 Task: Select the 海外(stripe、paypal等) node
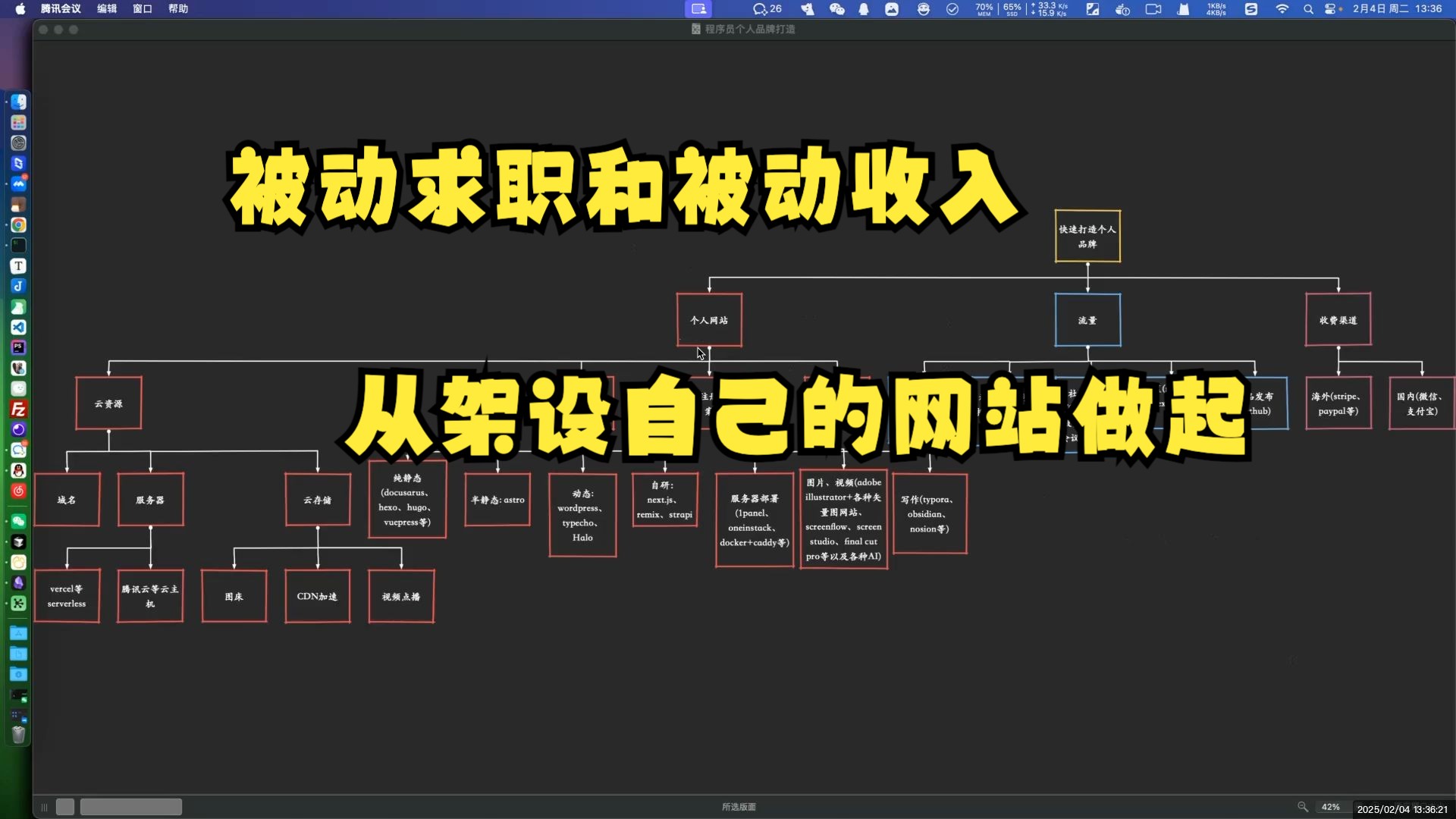[x=1338, y=403]
